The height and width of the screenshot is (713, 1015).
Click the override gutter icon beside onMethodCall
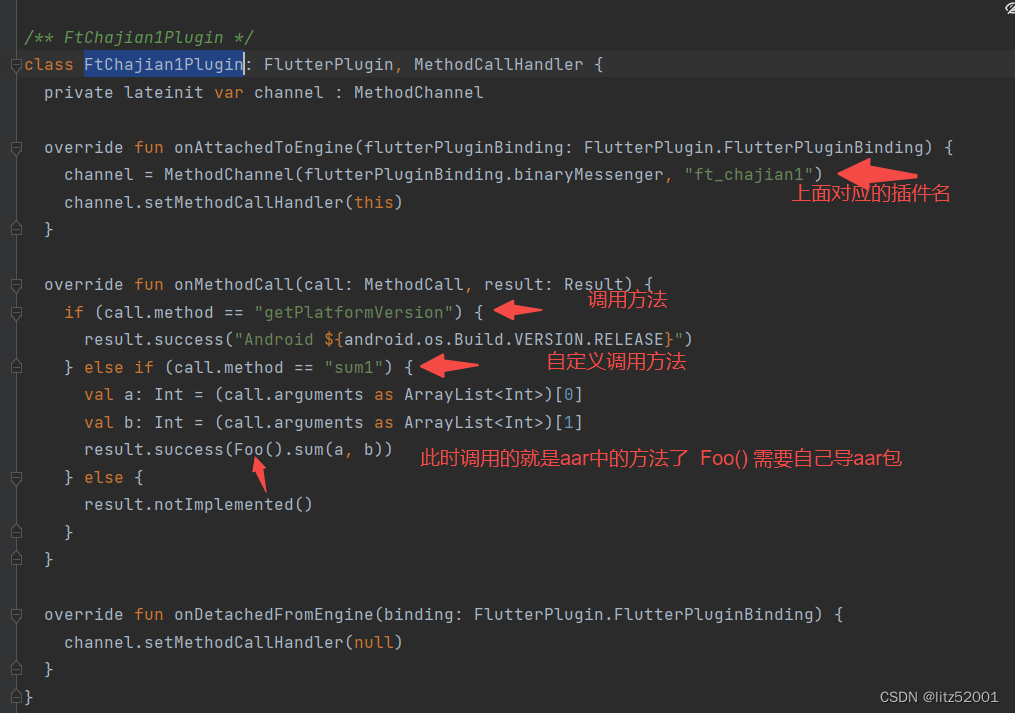click(15, 284)
